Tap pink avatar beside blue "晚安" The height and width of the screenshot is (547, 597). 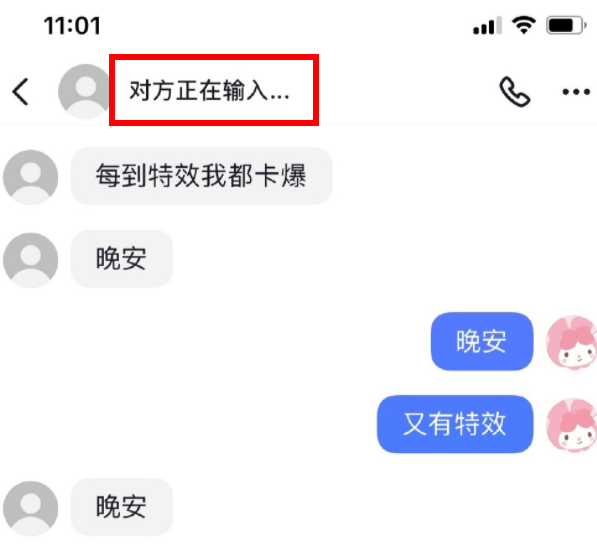[571, 343]
